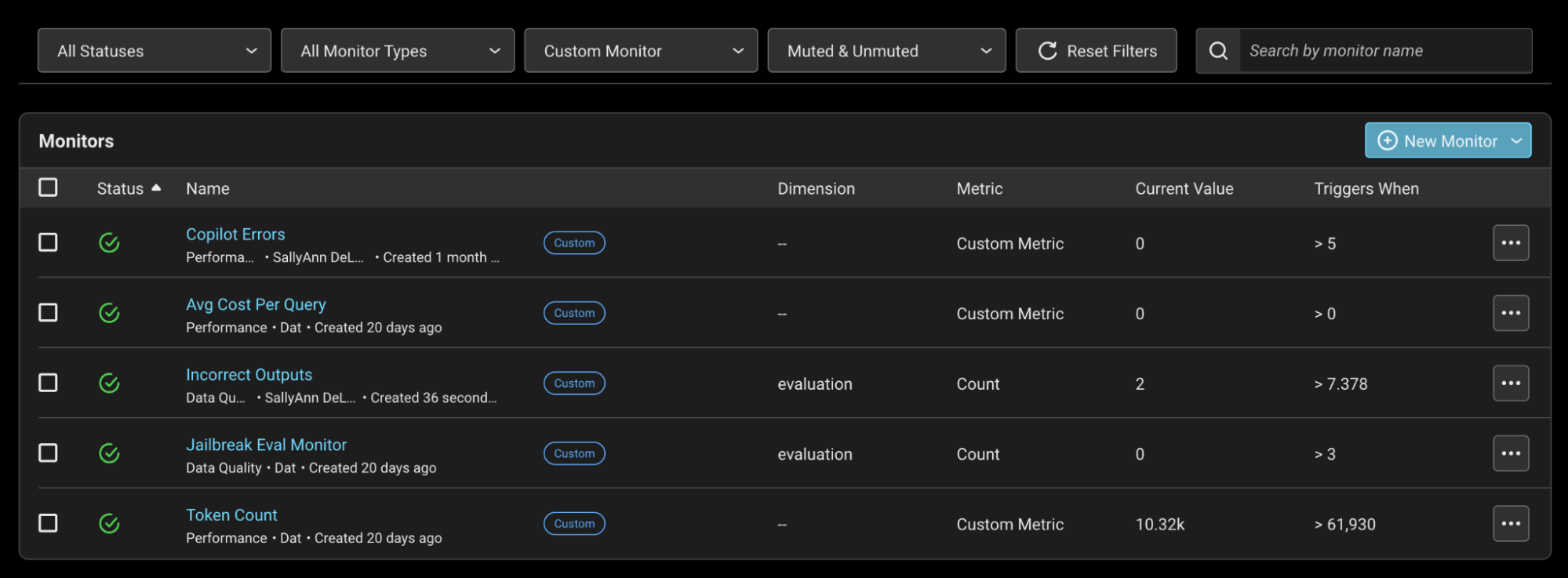Open the more options menu for Token Count
The width and height of the screenshot is (1568, 578).
coord(1511,524)
